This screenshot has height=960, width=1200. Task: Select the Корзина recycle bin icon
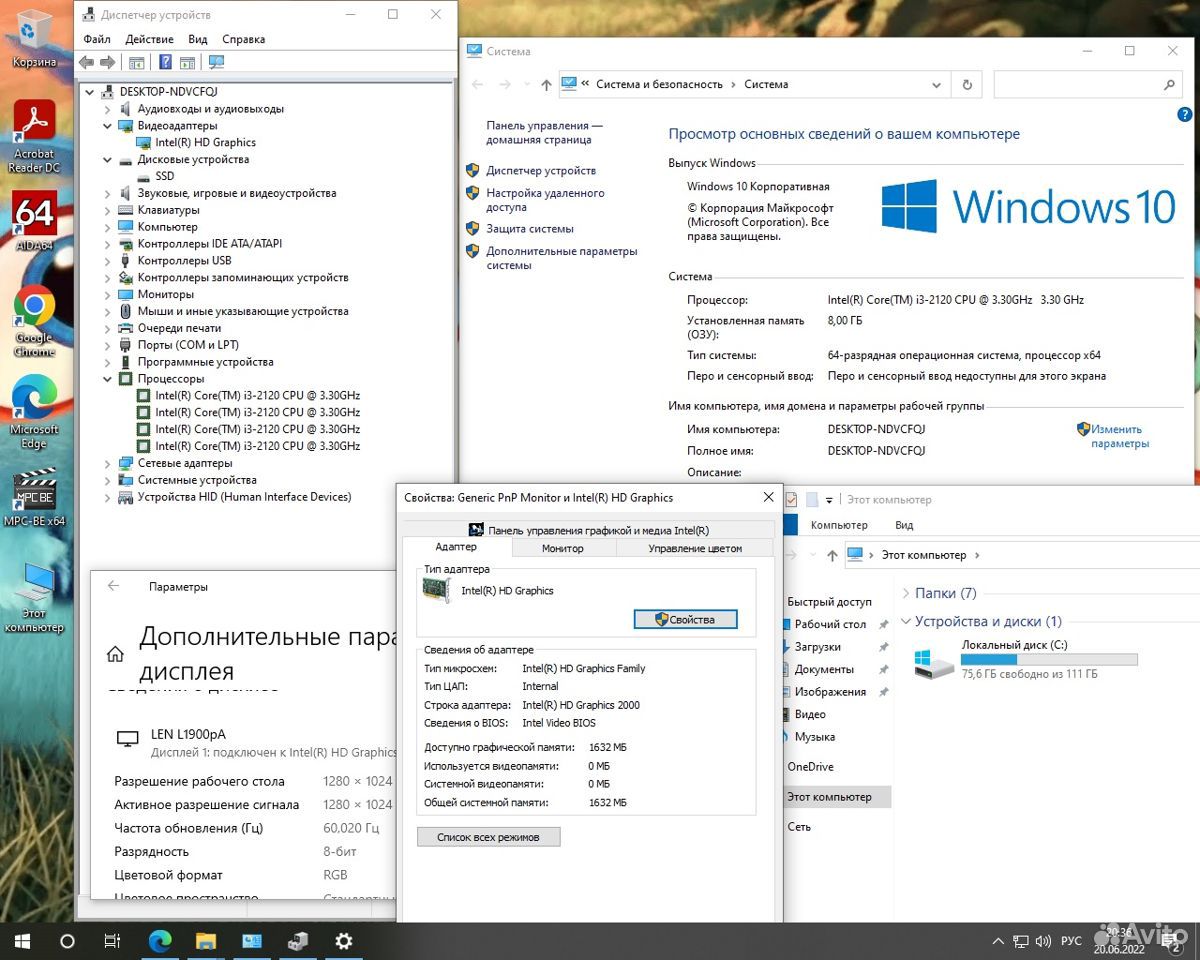tap(34, 40)
